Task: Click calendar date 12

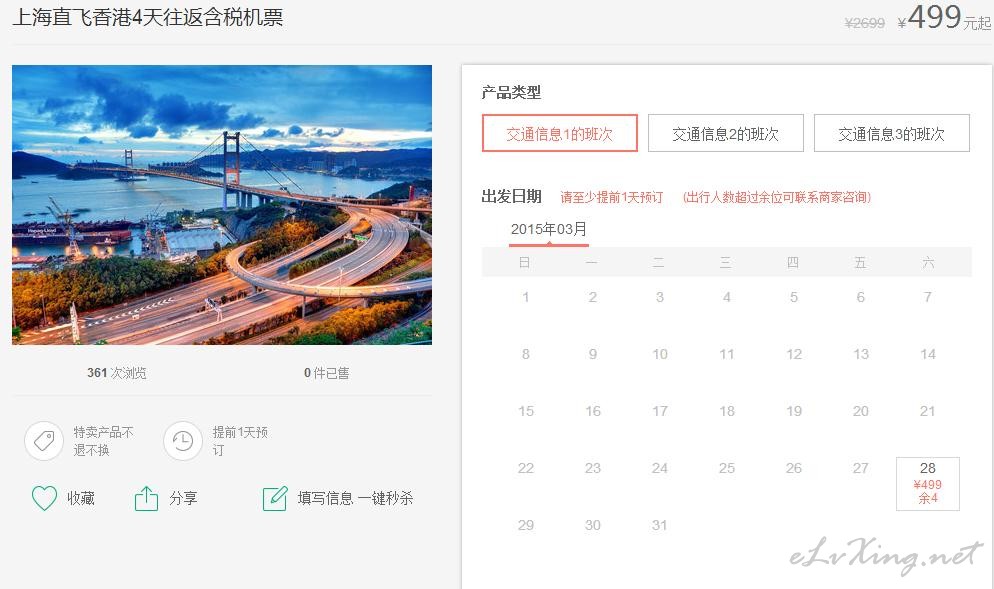Action: click(794, 354)
